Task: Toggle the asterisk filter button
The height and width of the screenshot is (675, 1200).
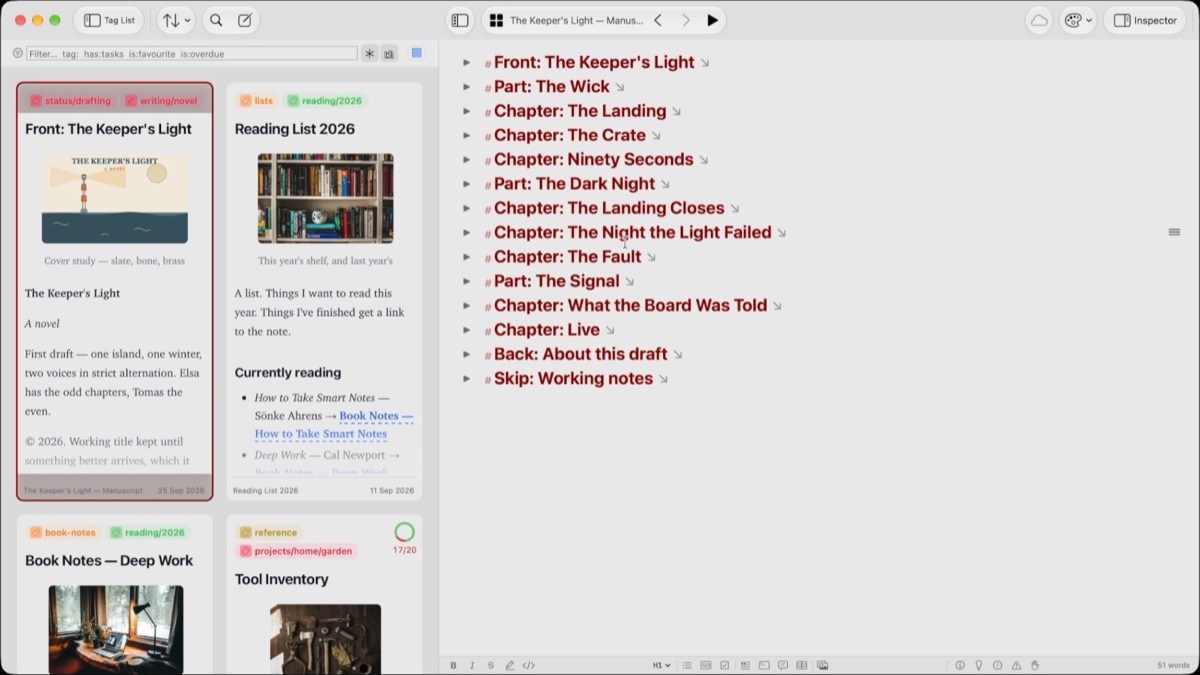Action: (x=369, y=53)
